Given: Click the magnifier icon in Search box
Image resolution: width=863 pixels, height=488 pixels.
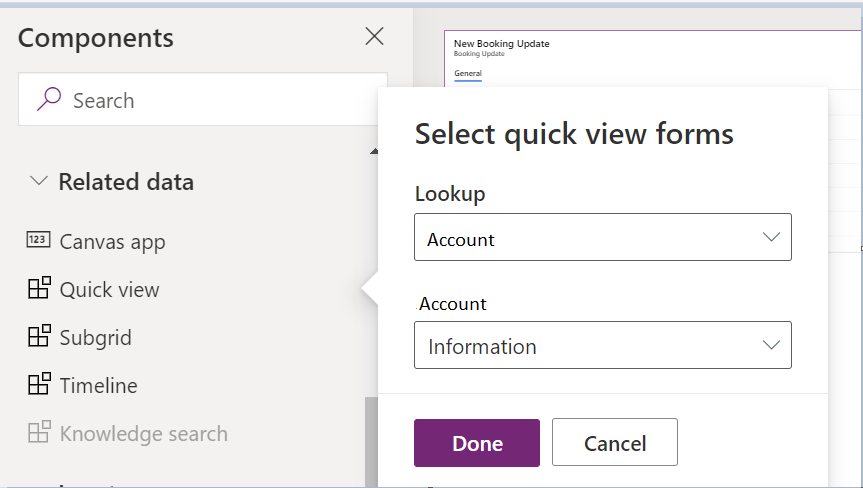Looking at the screenshot, I should pos(48,99).
